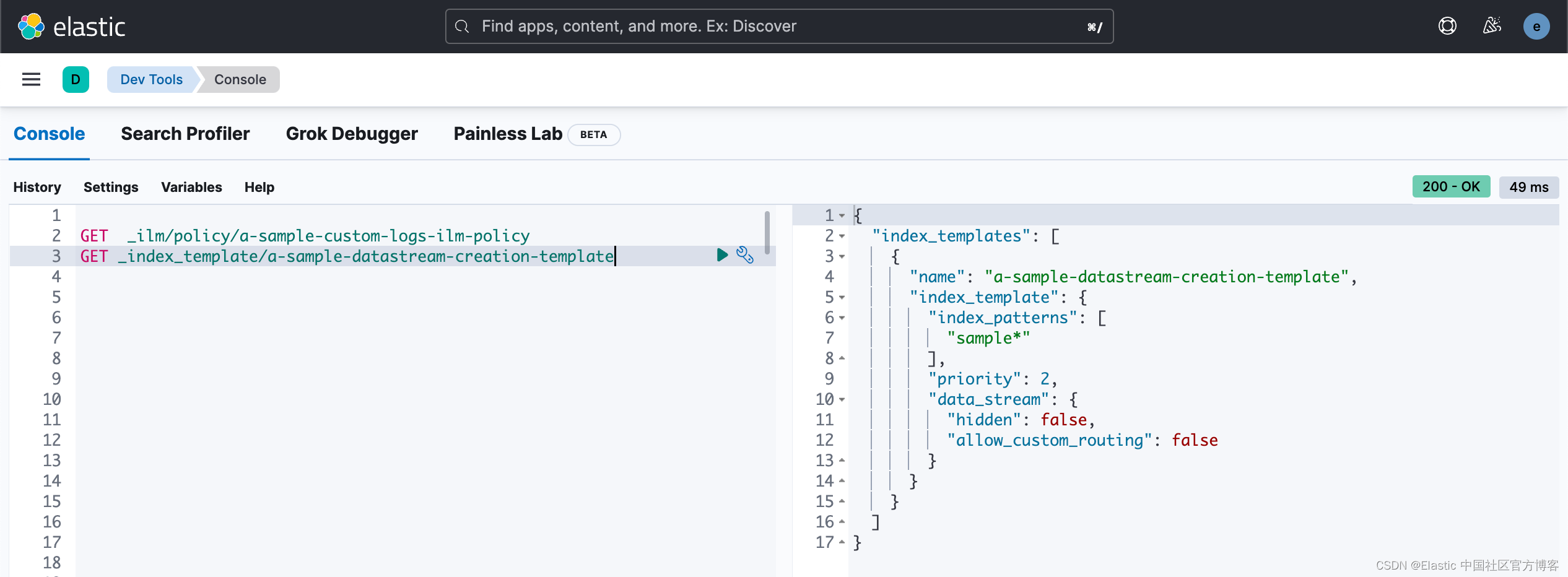Image resolution: width=1568 pixels, height=577 pixels.
Task: Click fold marker at output line 13
Action: pyautogui.click(x=842, y=461)
